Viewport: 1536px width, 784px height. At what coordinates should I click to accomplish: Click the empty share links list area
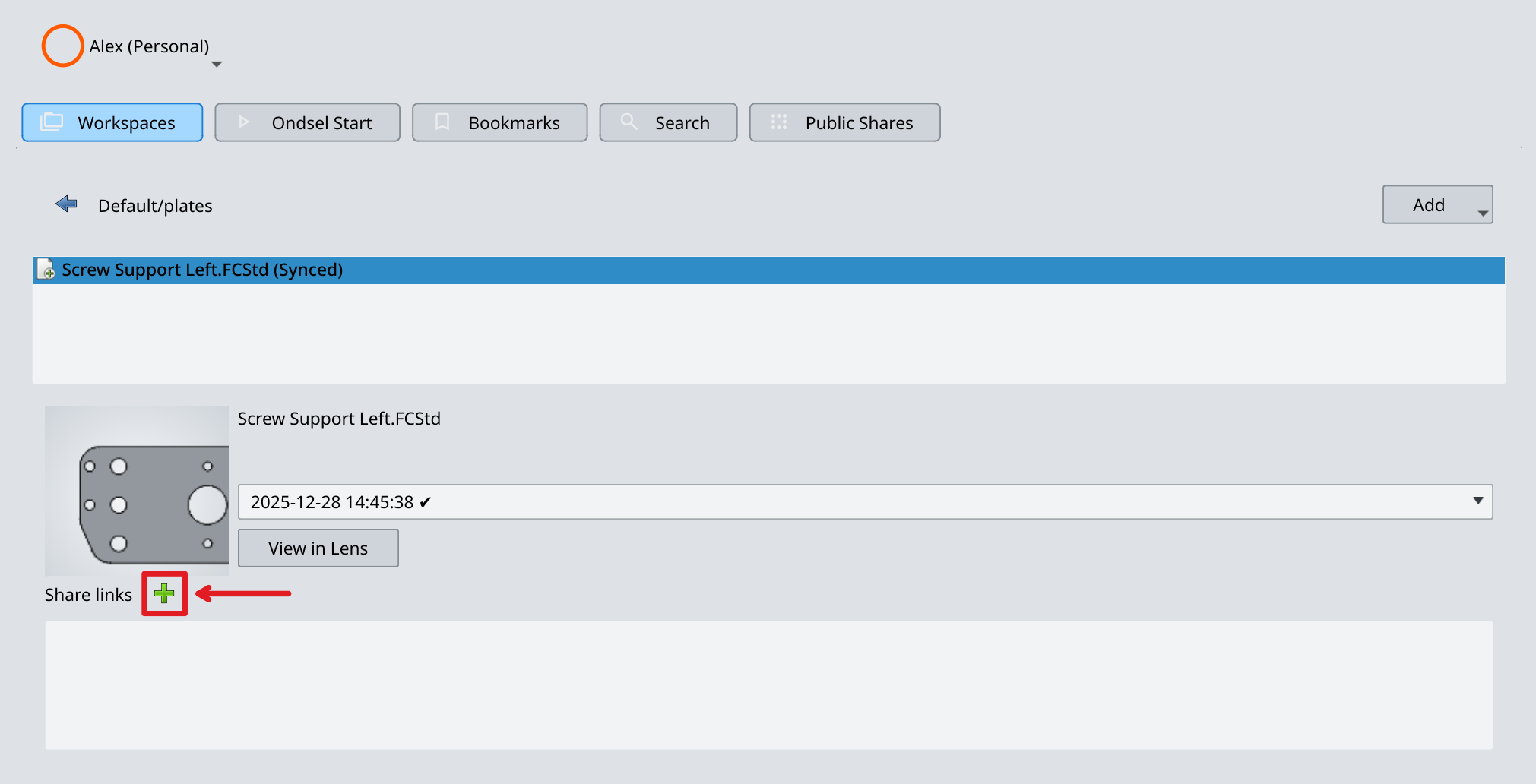click(768, 684)
